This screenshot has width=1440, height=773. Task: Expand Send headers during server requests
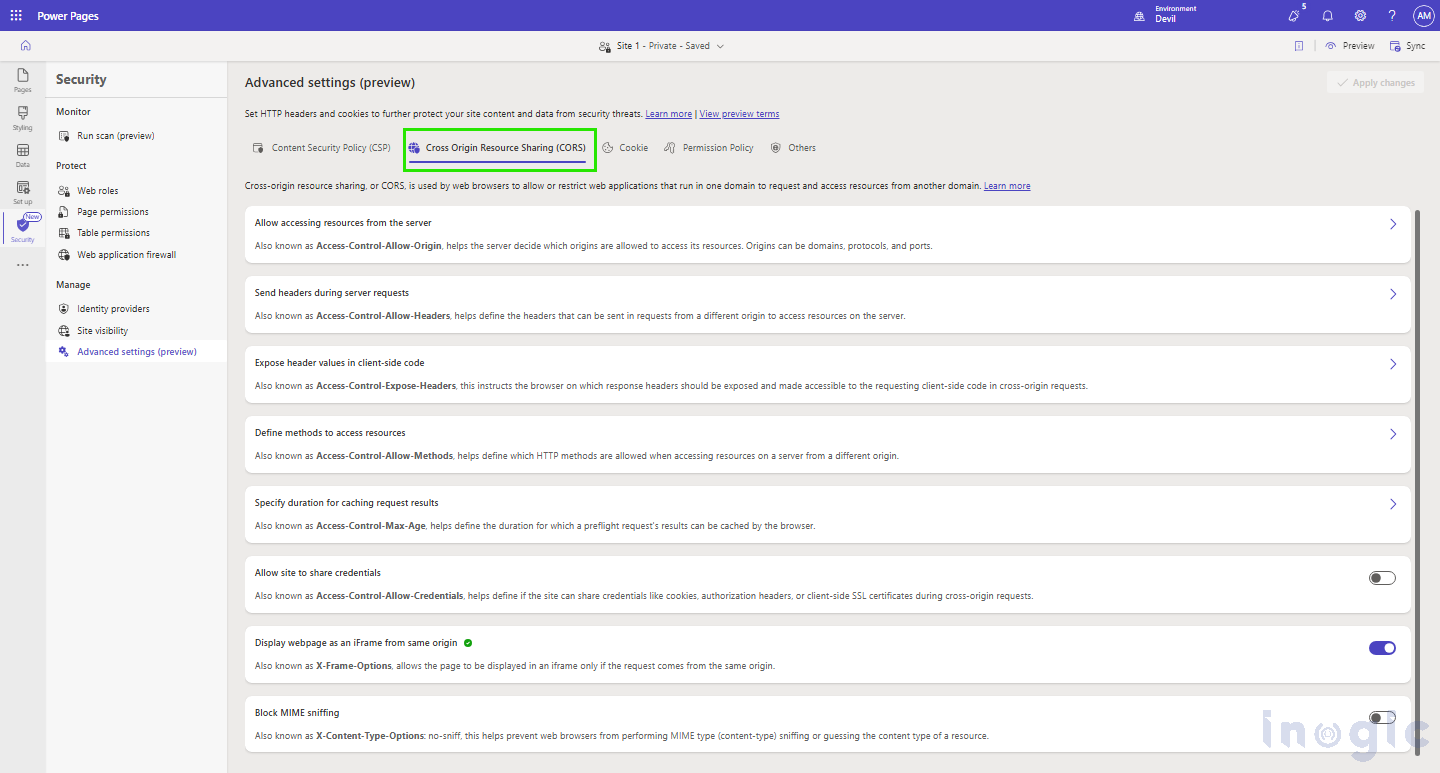tap(1393, 294)
